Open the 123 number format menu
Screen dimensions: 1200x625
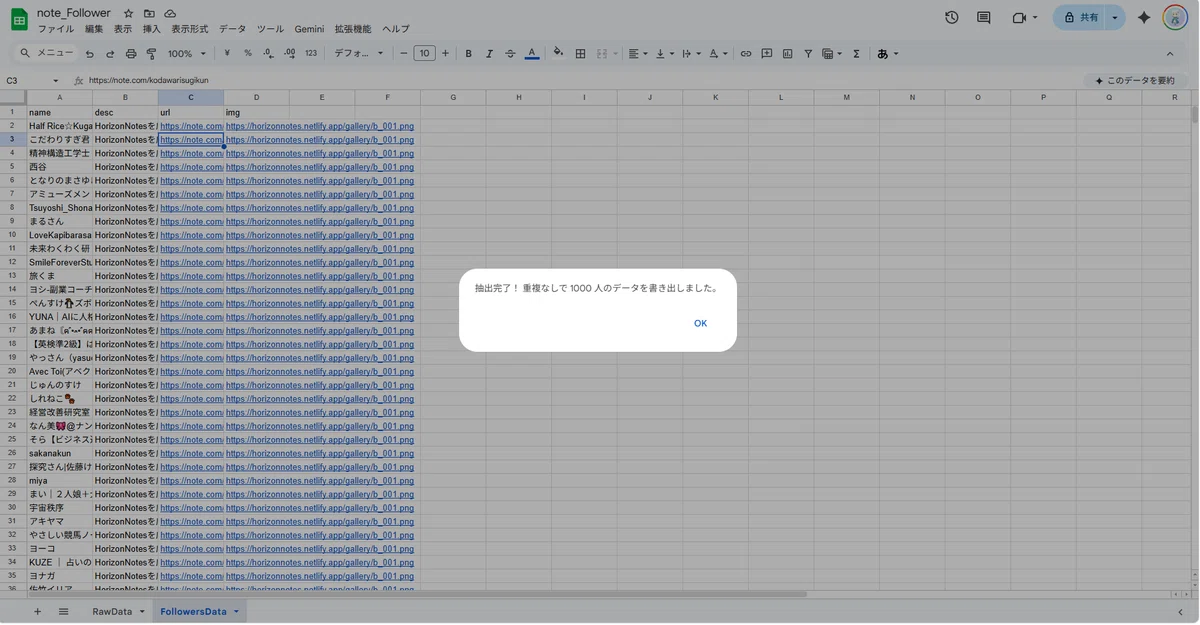click(x=311, y=54)
